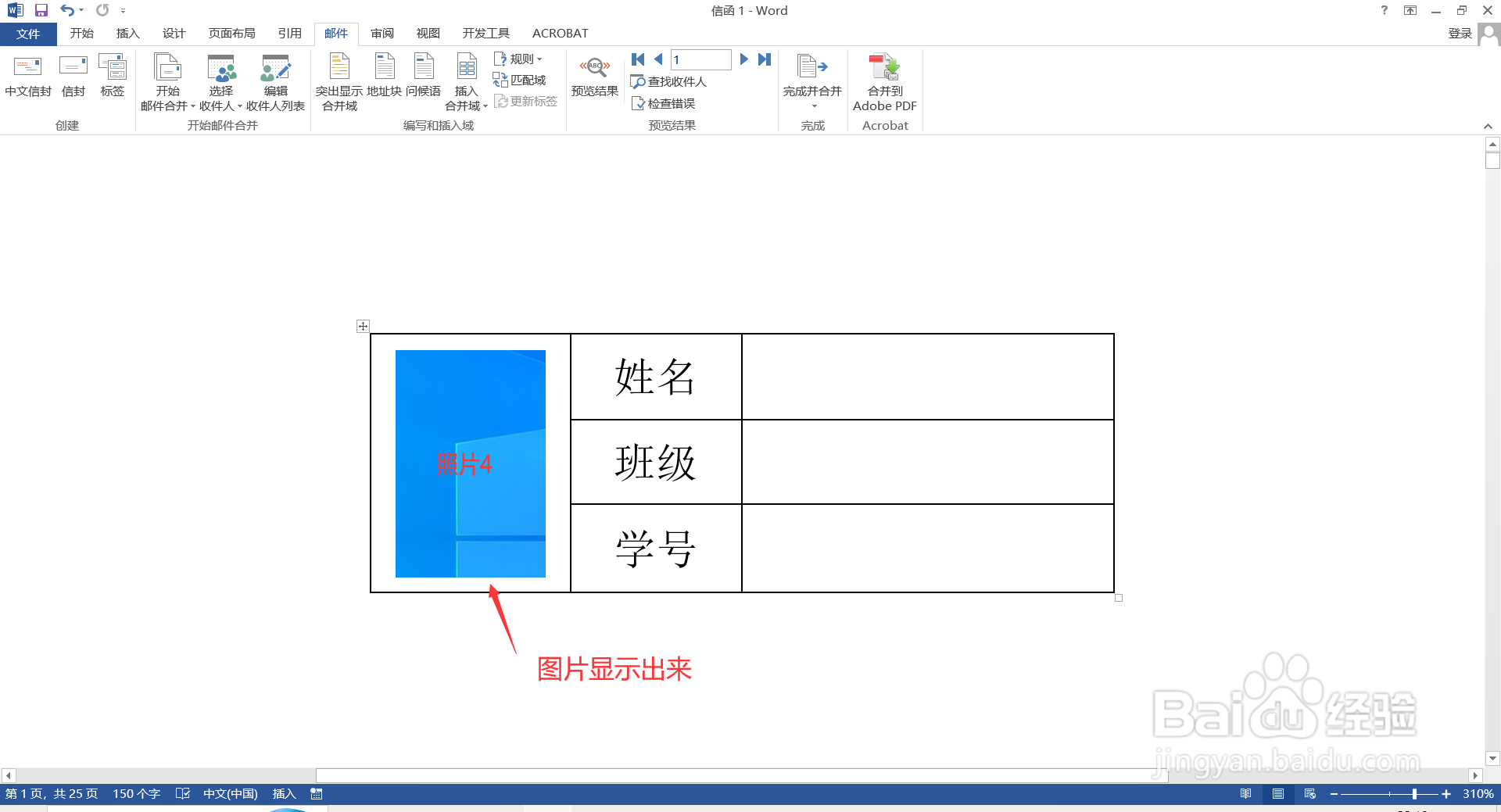Click 查找收件人 (Find Recipient)

(x=668, y=81)
